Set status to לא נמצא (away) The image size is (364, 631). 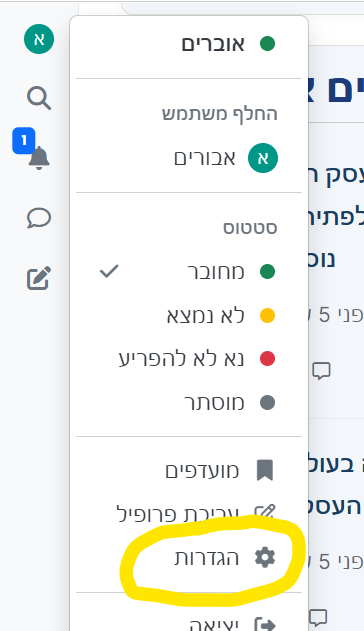(189, 316)
